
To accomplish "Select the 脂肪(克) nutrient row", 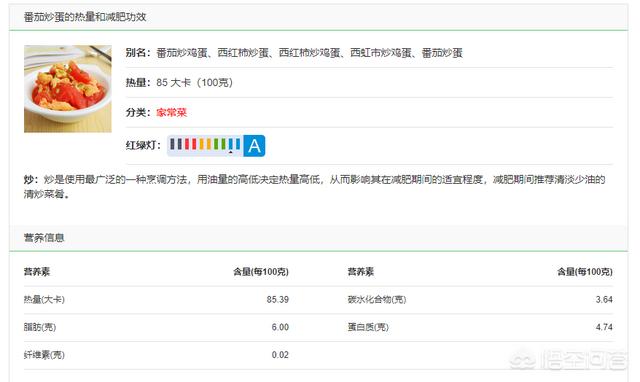I will (156, 327).
